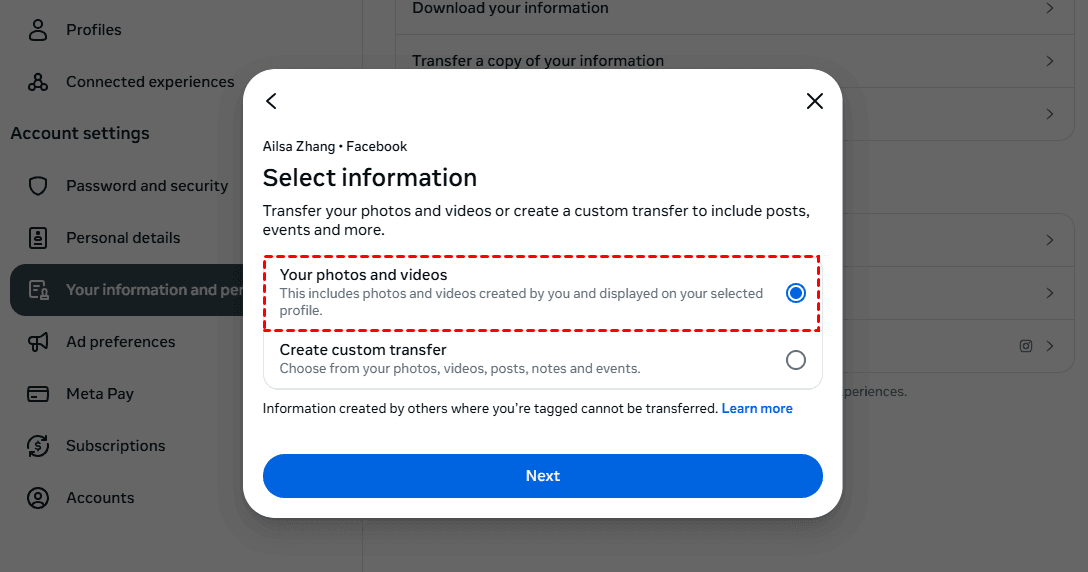Image resolution: width=1088 pixels, height=572 pixels.
Task: Click the chevron beside the Instagram icon
Action: tap(1050, 346)
